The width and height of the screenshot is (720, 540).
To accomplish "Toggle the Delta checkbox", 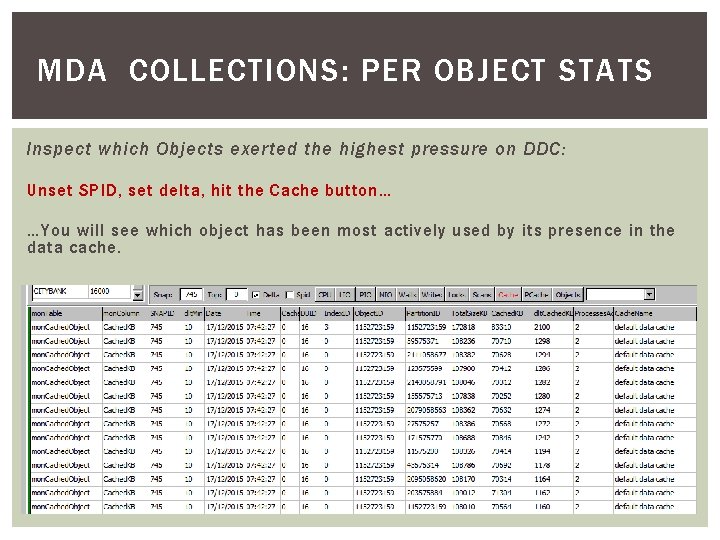I will point(256,295).
